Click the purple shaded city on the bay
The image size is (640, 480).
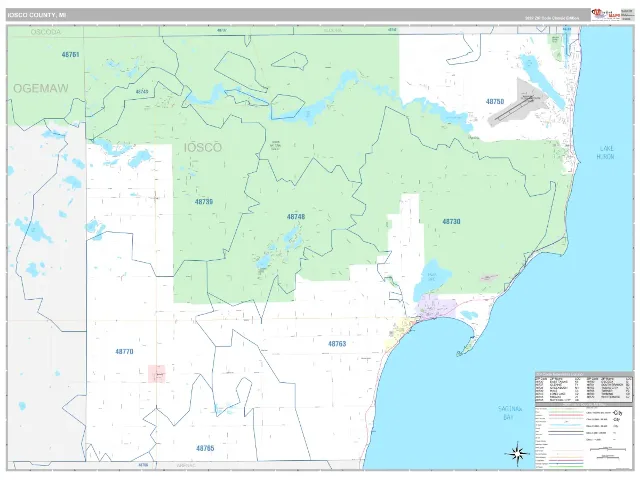point(436,309)
